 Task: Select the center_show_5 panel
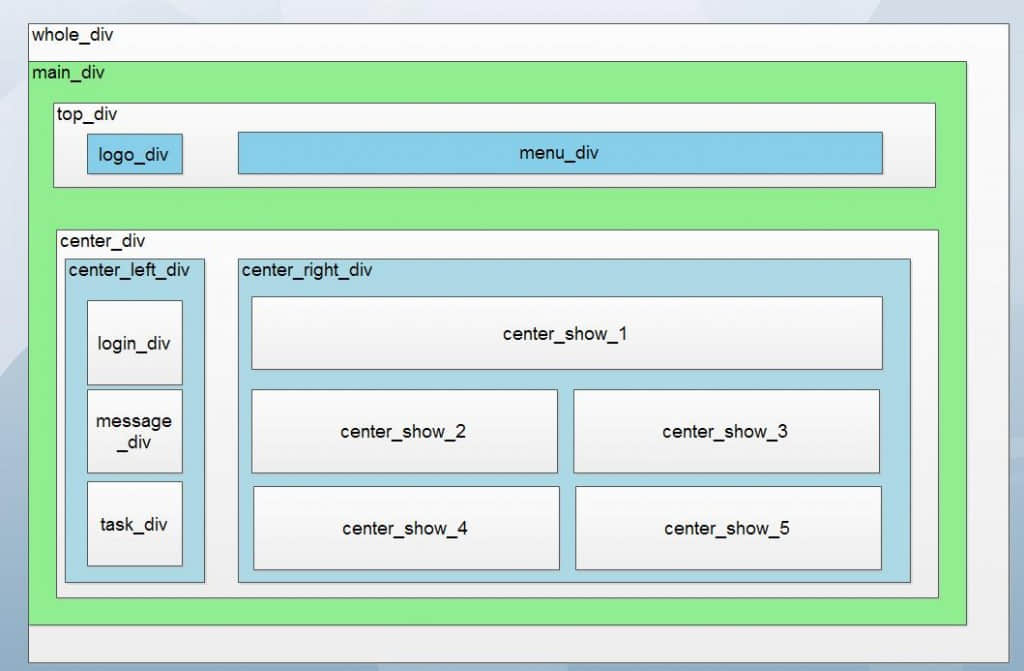click(x=728, y=528)
